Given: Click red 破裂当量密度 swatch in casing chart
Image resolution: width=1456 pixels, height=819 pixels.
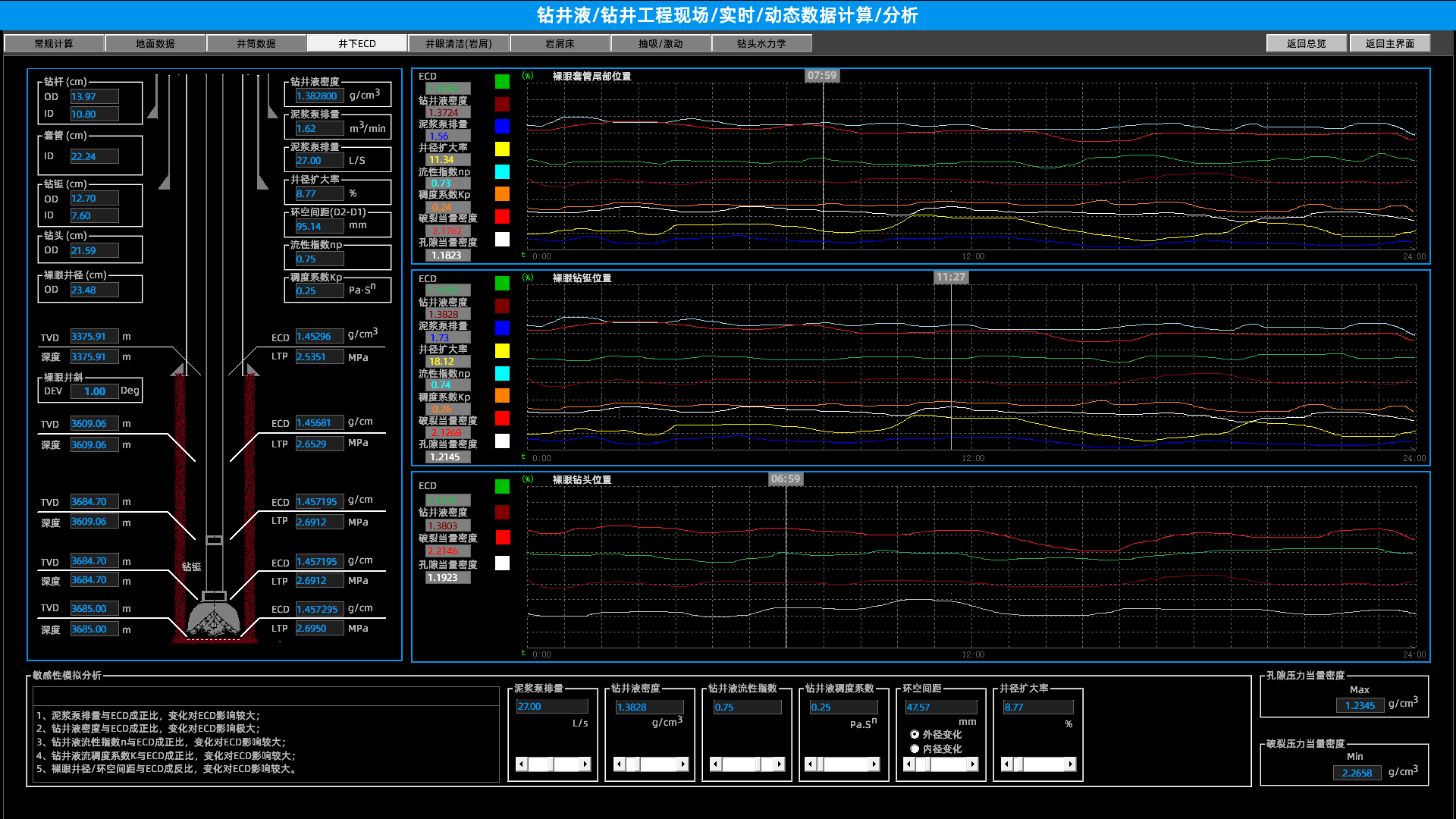Looking at the screenshot, I should pos(502,216).
